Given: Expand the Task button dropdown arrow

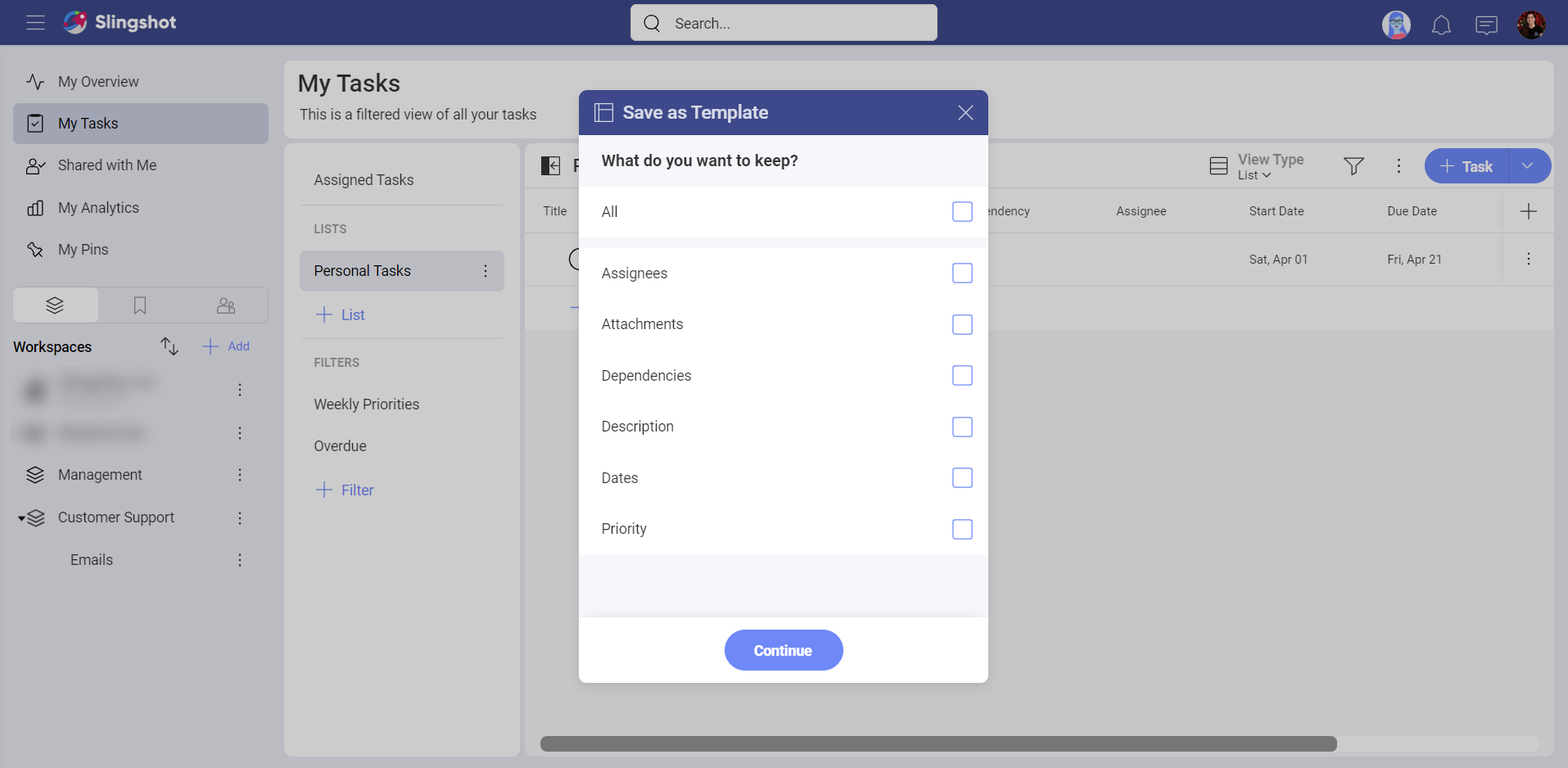Looking at the screenshot, I should (x=1527, y=165).
